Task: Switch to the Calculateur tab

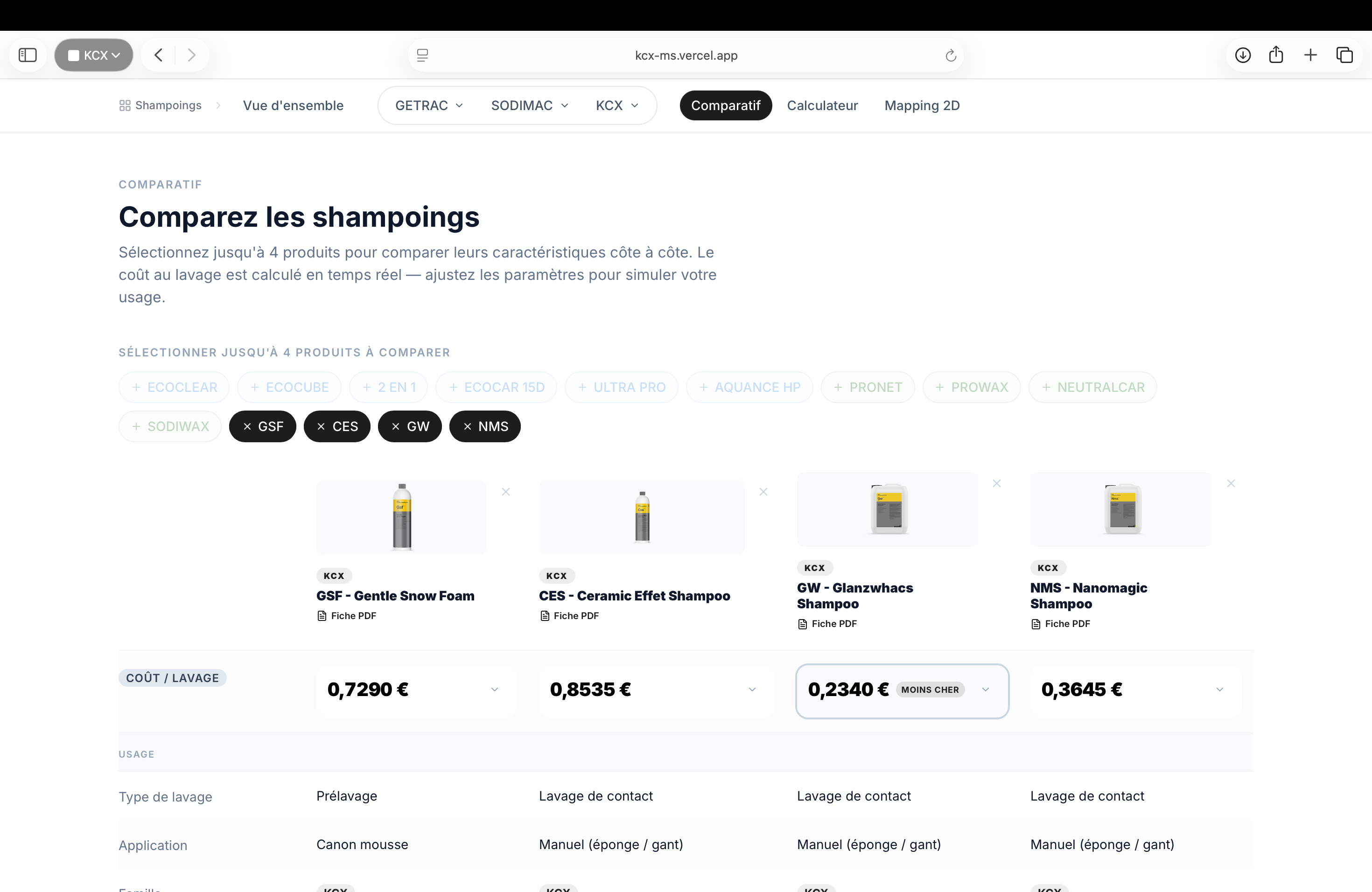Action: point(822,105)
